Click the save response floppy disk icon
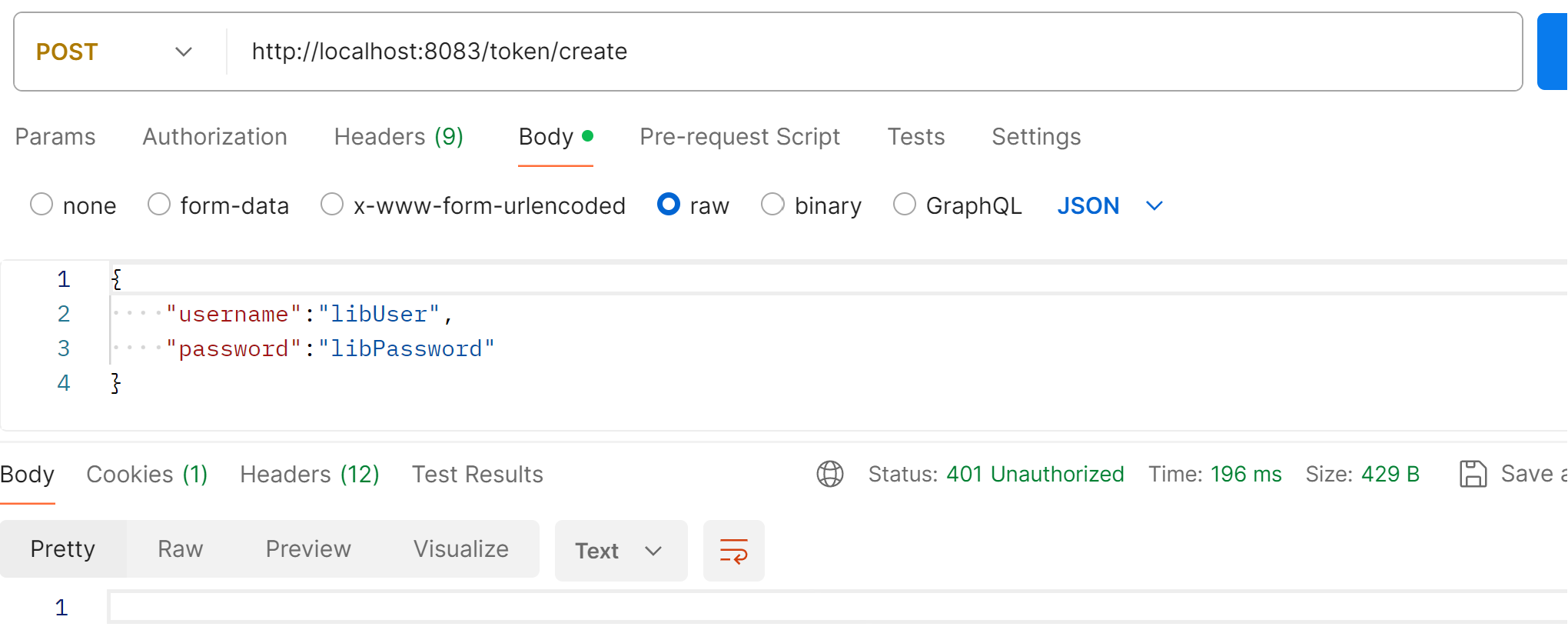Viewport: 1568px width, 630px height. (1473, 474)
